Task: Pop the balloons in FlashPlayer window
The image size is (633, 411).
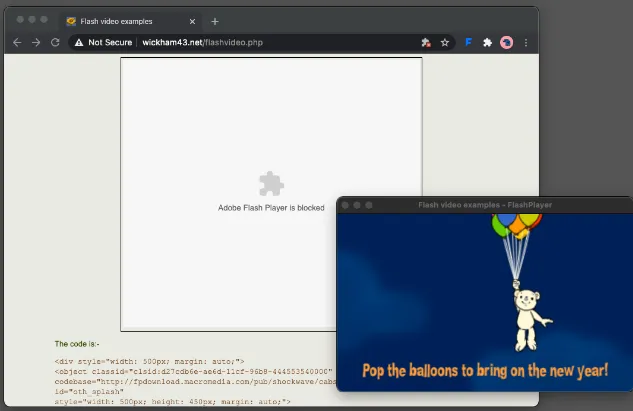Action: coord(517,224)
